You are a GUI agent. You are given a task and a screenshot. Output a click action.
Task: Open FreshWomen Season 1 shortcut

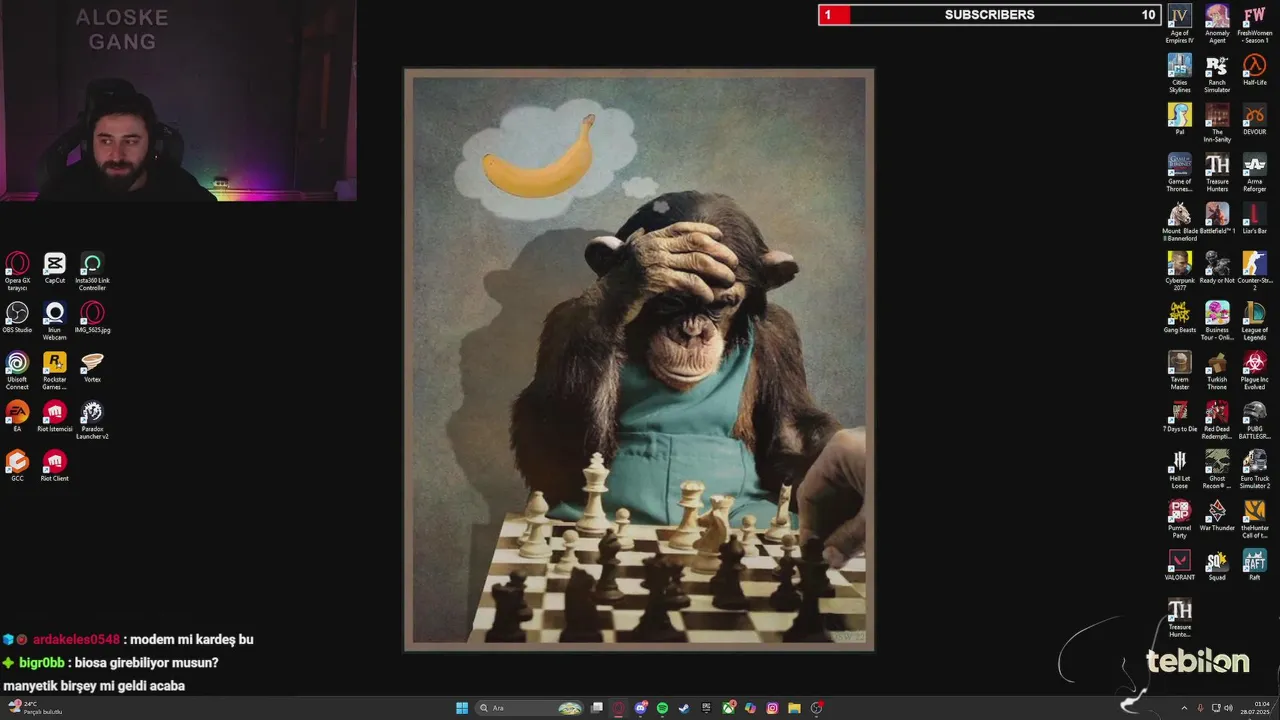1254,24
